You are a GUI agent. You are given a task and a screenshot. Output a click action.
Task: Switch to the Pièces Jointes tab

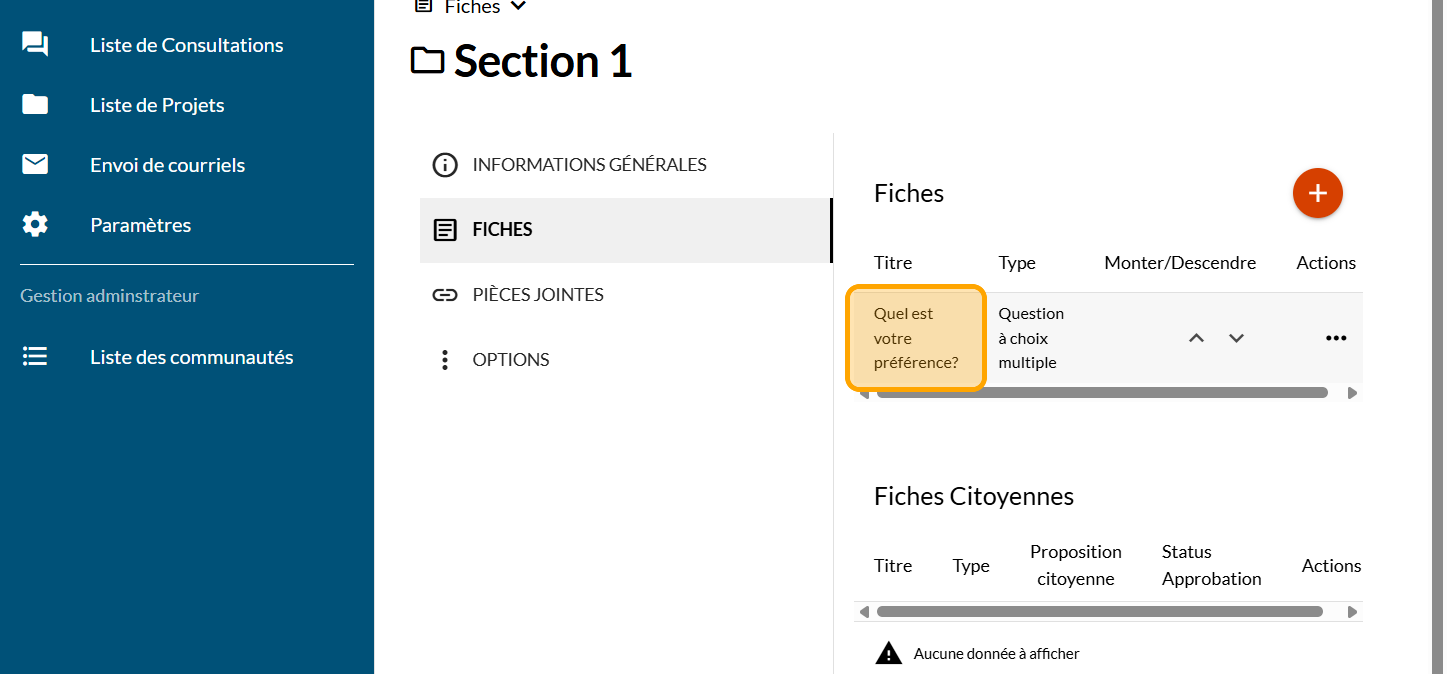(537, 295)
